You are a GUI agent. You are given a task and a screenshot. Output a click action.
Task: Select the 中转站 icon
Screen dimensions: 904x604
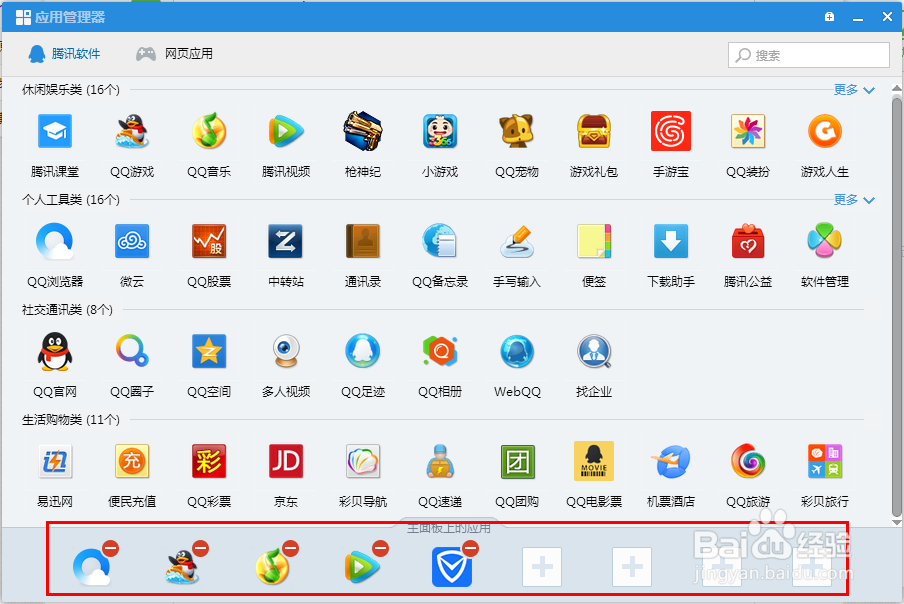coord(286,241)
